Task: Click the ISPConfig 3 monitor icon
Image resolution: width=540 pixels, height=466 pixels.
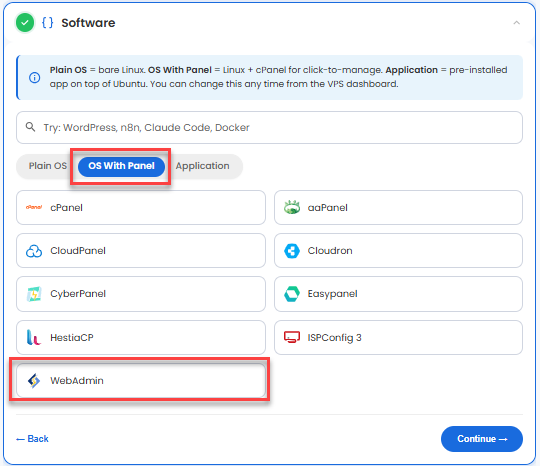Action: [x=292, y=337]
